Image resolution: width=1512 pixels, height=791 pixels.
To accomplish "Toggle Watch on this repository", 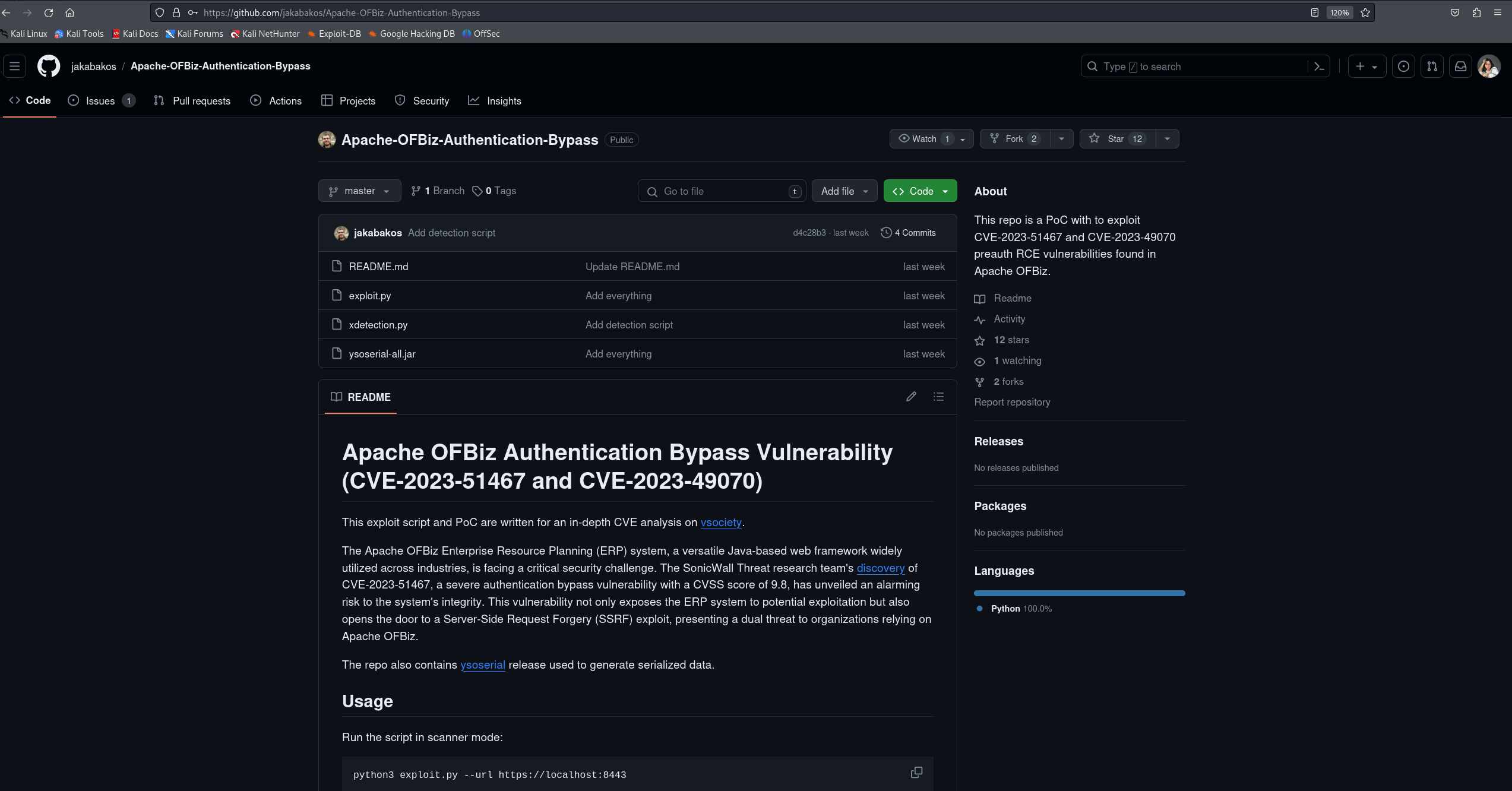I will click(x=924, y=139).
